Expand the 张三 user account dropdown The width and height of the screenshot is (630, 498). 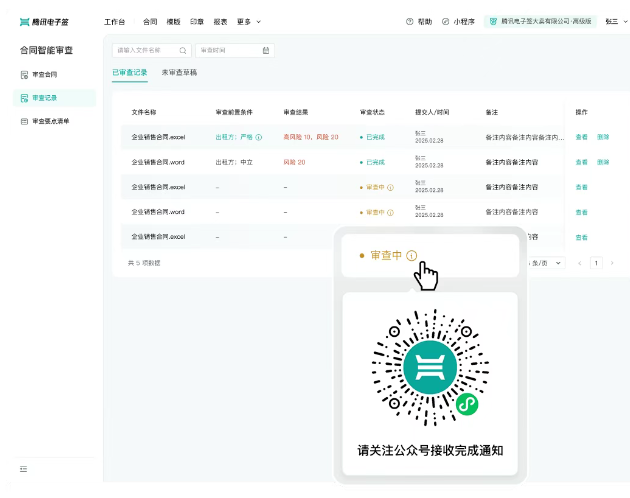(616, 22)
